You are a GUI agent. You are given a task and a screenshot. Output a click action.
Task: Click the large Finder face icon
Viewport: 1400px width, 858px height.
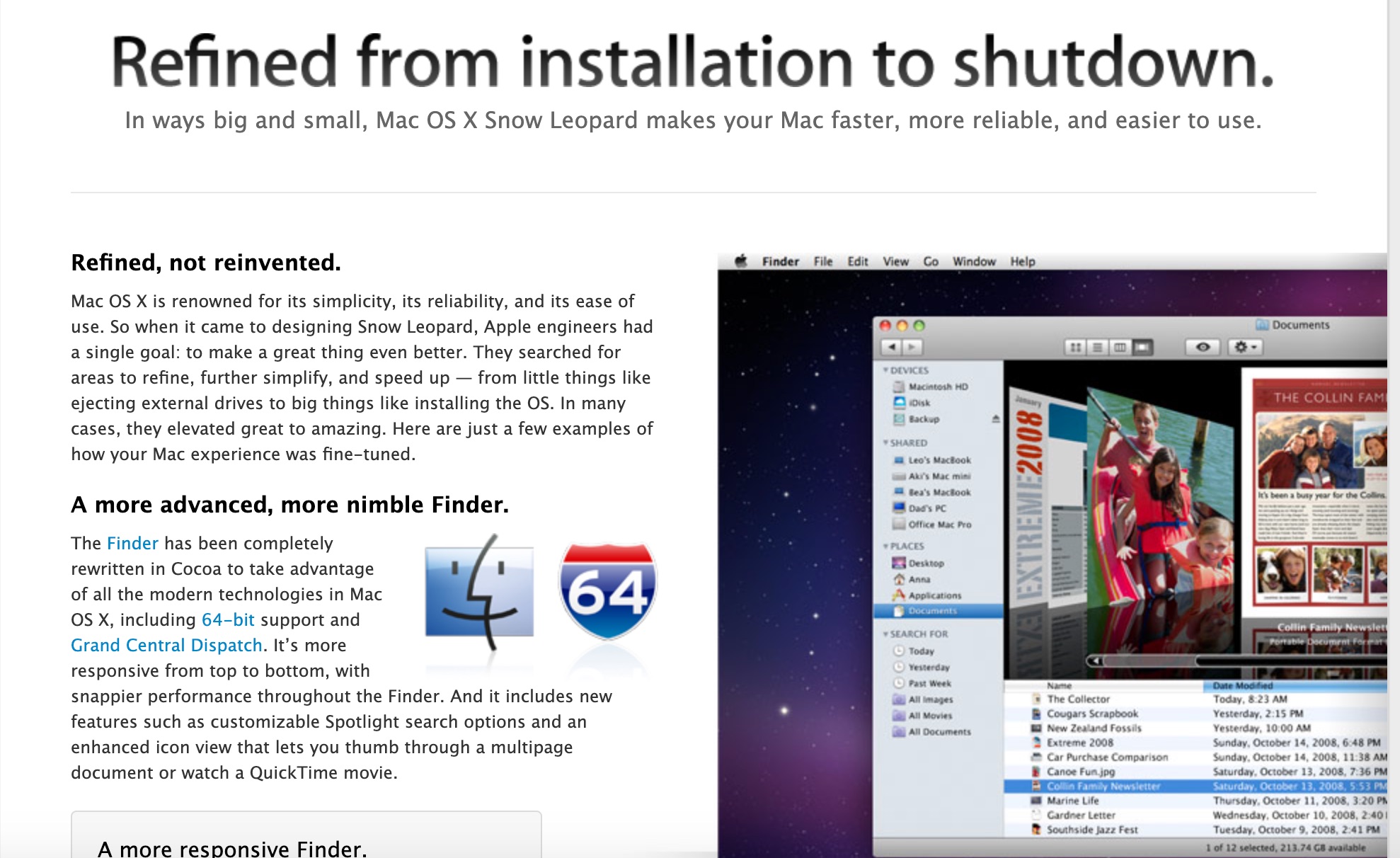point(479,592)
